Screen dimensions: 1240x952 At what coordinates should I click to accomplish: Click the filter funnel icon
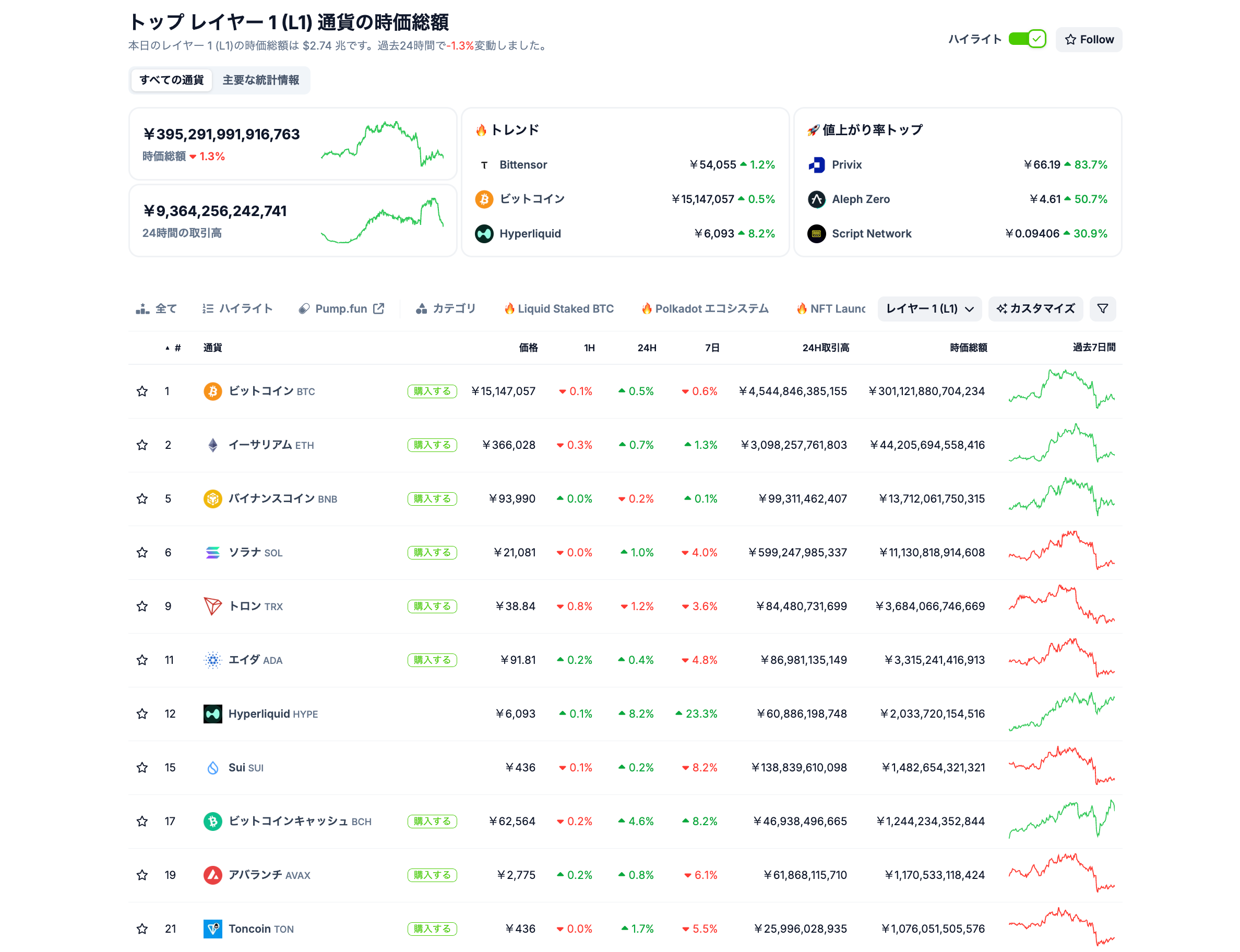coord(1102,309)
